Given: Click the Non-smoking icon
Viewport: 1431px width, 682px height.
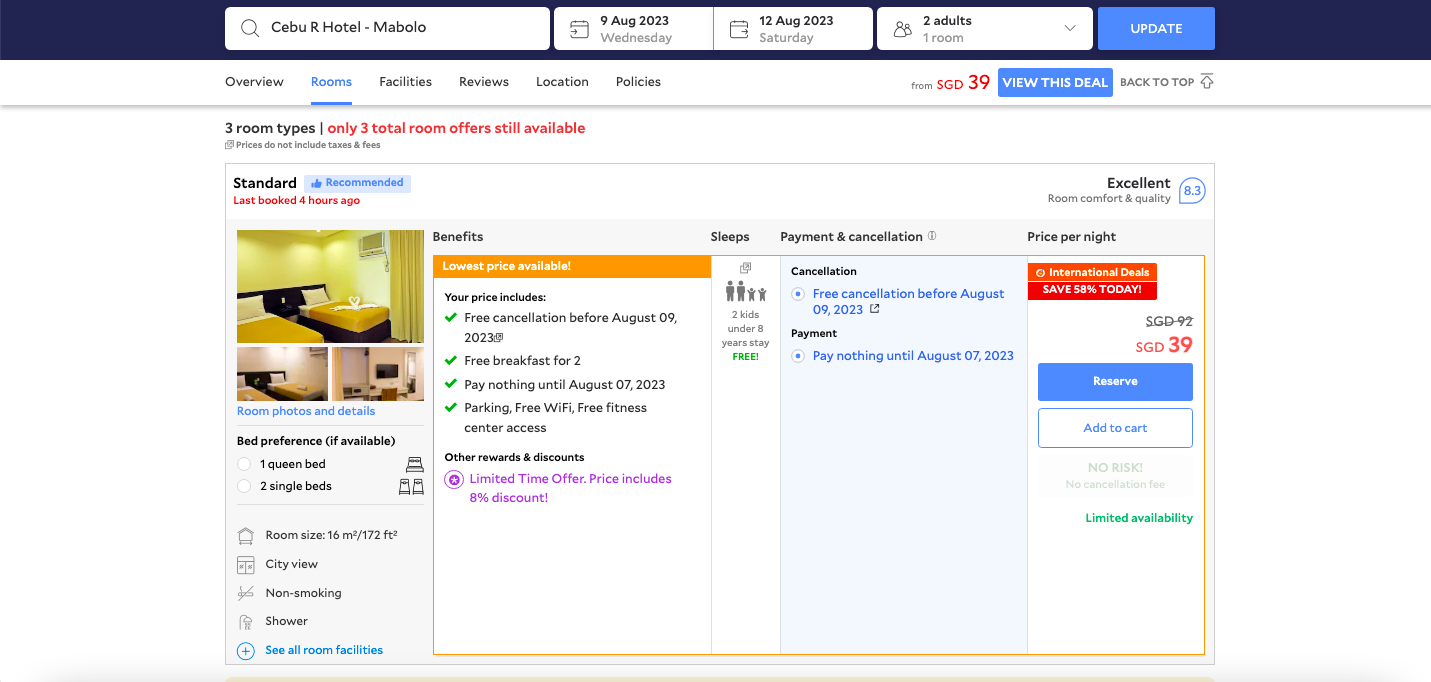Looking at the screenshot, I should 246,593.
